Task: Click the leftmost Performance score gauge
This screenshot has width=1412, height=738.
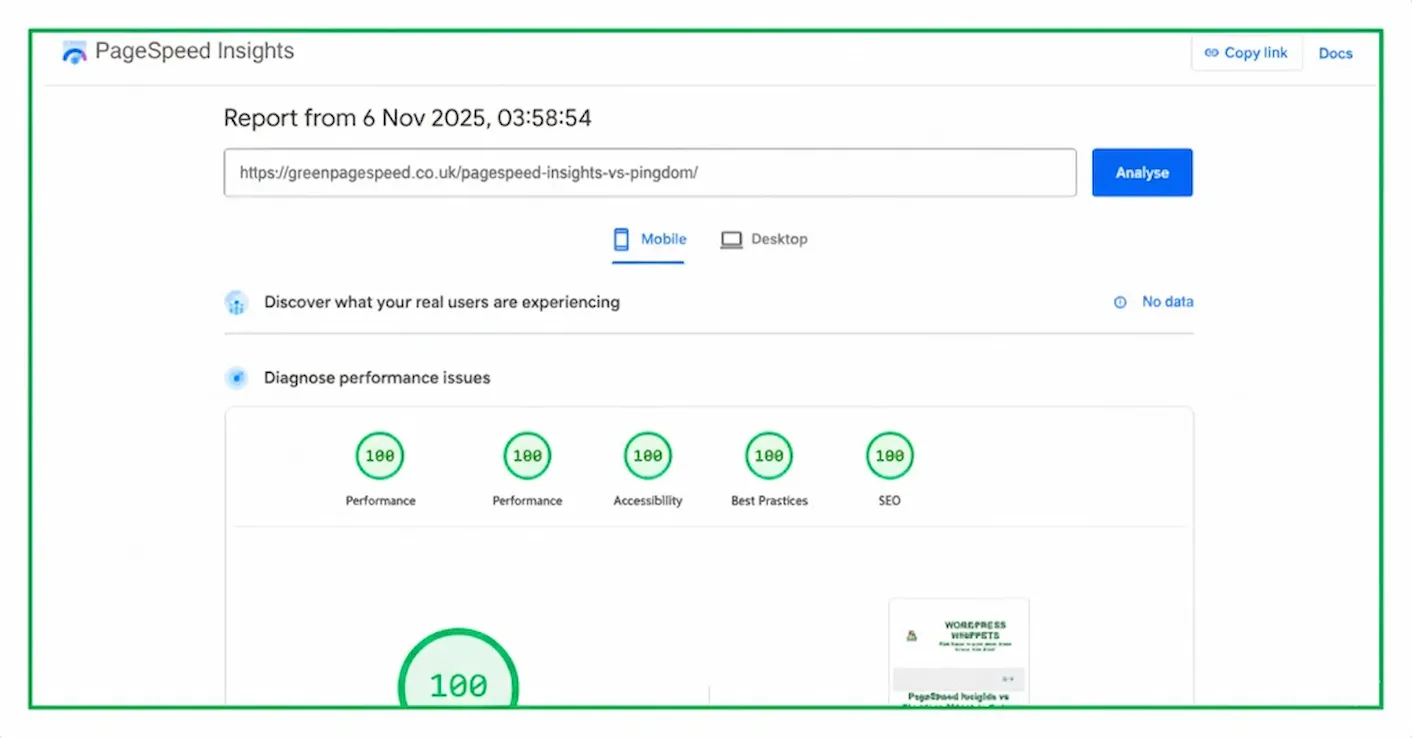Action: click(x=380, y=456)
